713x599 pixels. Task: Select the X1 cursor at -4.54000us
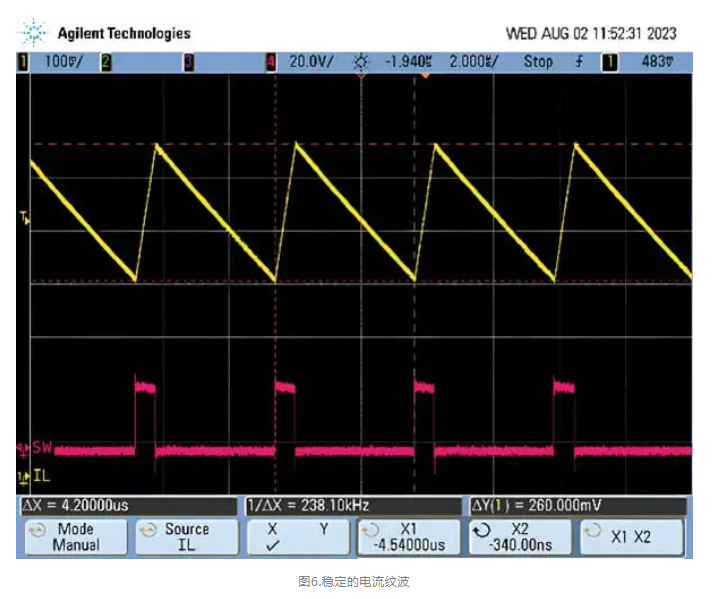410,537
